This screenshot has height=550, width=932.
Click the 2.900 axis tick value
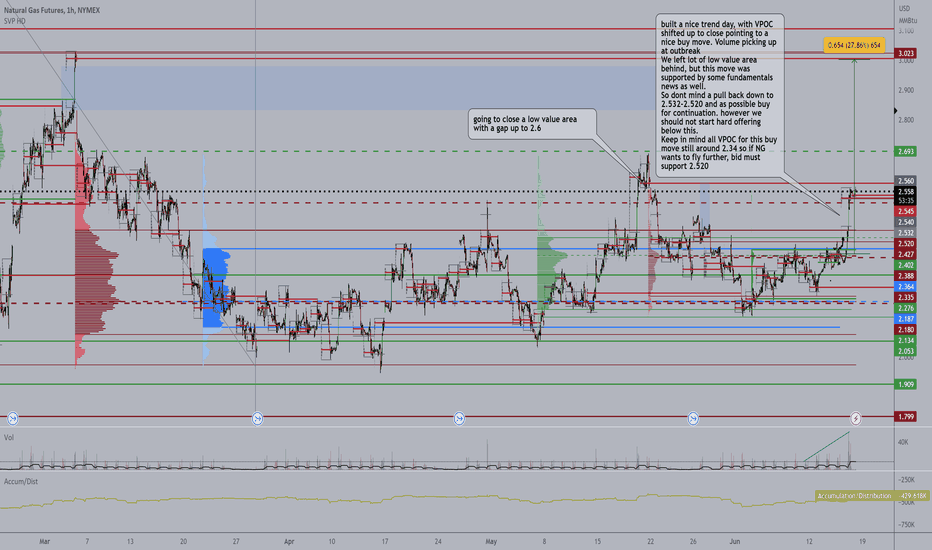(906, 90)
